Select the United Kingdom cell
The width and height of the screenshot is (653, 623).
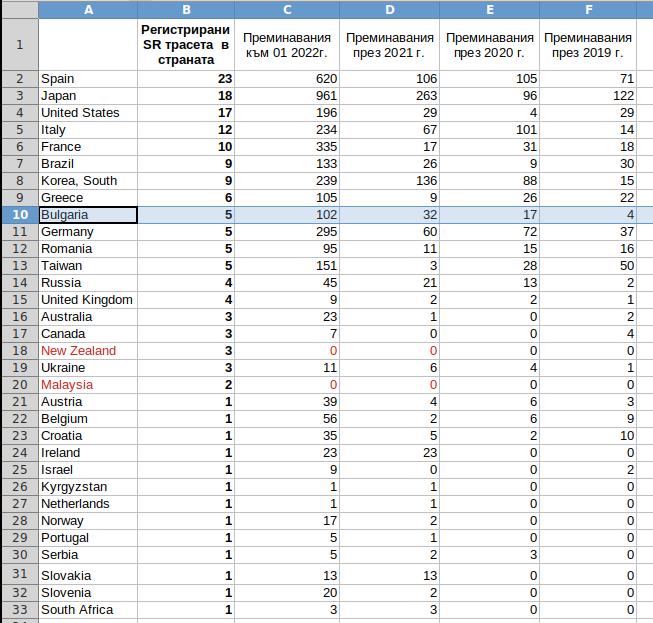point(88,300)
